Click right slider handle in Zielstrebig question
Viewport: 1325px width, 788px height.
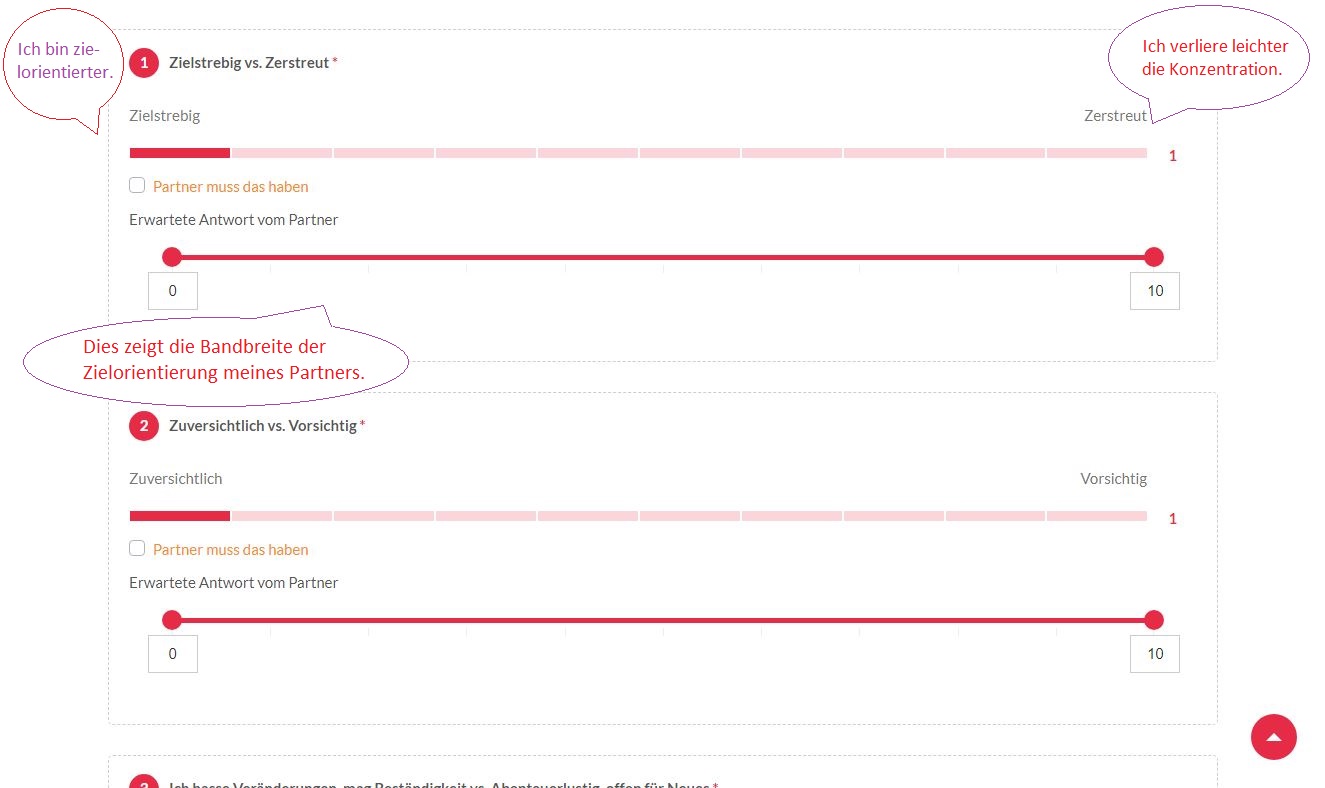(1154, 257)
